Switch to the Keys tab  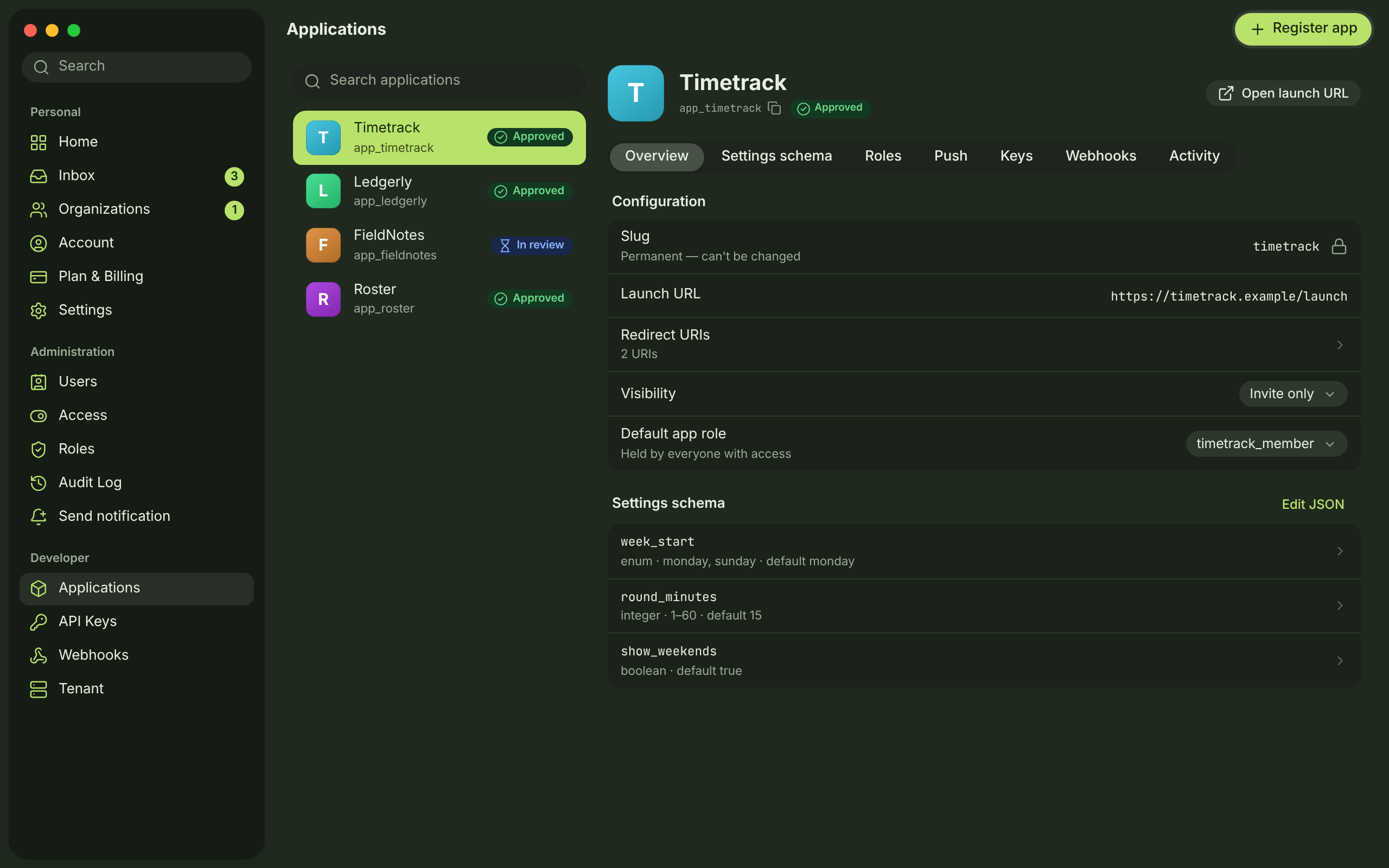[x=1016, y=156]
